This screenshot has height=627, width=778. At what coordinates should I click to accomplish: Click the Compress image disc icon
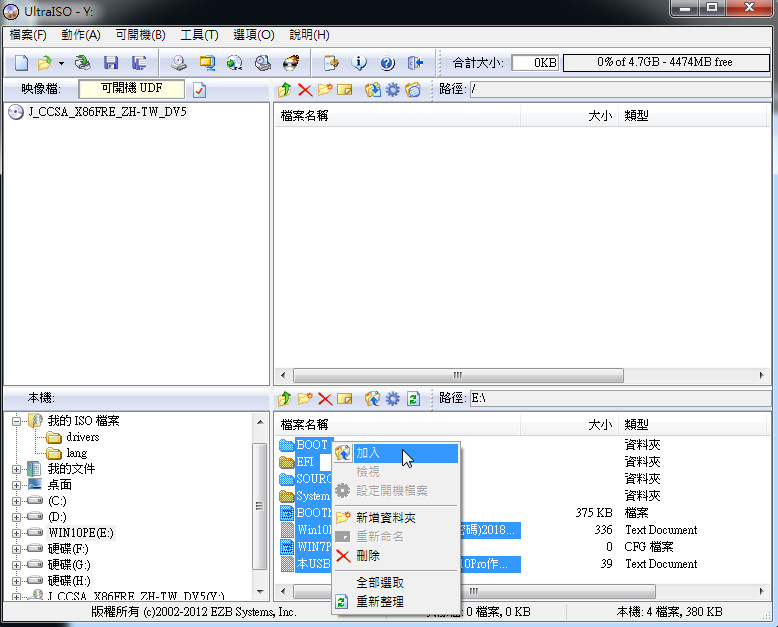point(262,63)
